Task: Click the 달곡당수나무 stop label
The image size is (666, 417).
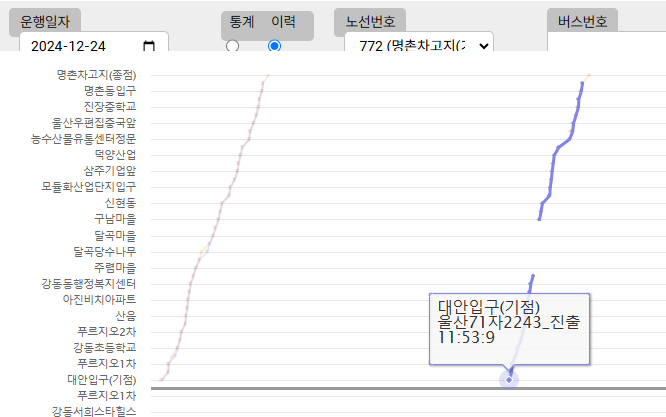Action: coord(104,251)
